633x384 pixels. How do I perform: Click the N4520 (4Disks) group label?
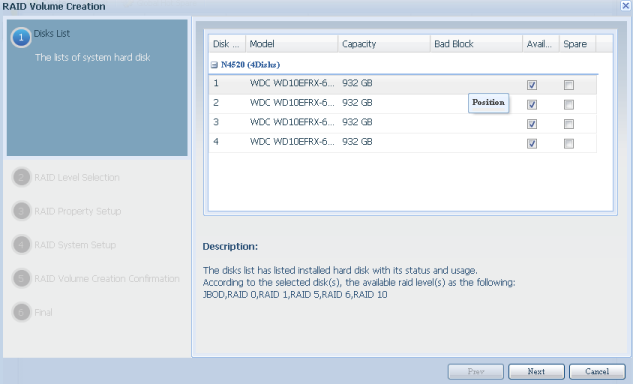tap(250, 65)
